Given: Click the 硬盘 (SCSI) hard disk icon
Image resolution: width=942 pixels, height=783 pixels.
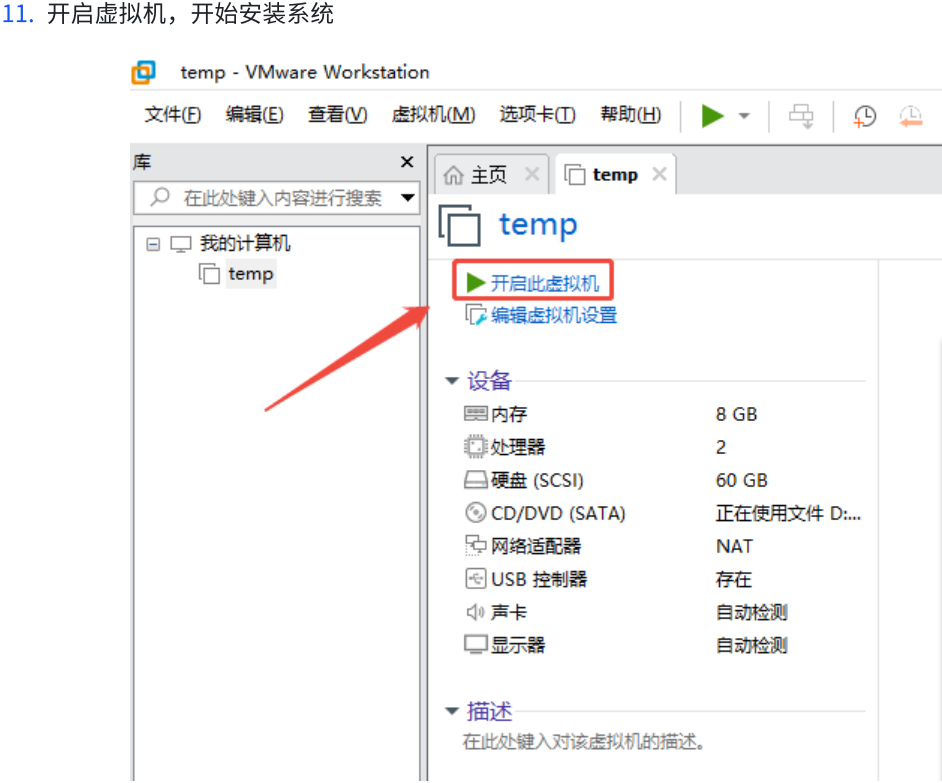Looking at the screenshot, I should tap(475, 480).
